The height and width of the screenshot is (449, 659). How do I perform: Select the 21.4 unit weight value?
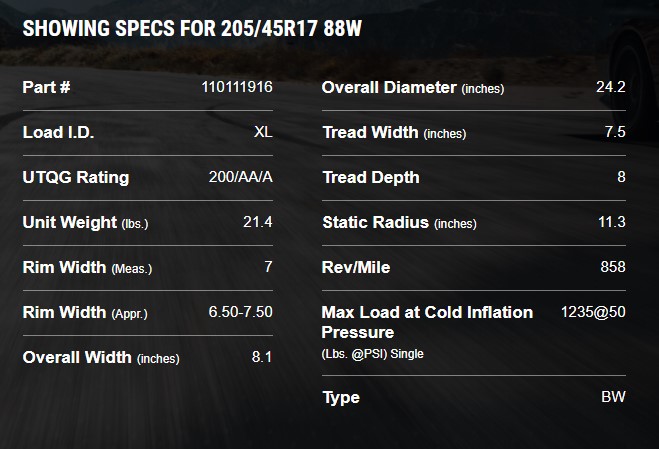258,222
